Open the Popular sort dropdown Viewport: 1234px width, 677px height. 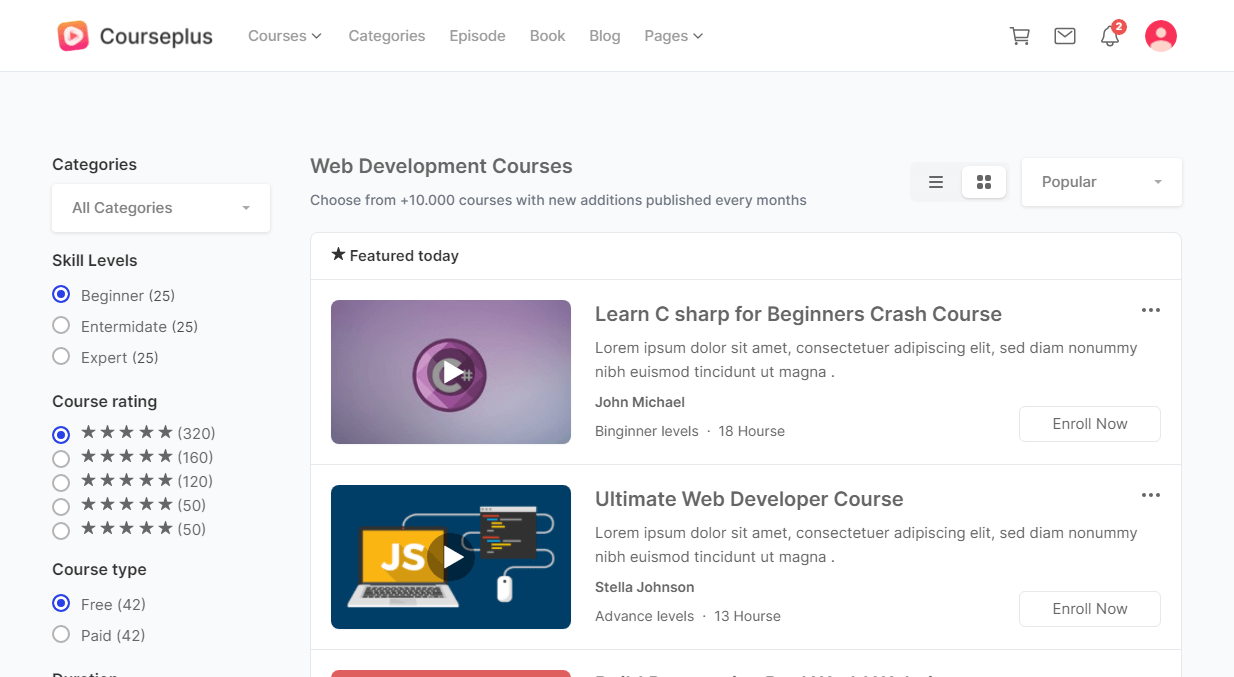pos(1101,182)
